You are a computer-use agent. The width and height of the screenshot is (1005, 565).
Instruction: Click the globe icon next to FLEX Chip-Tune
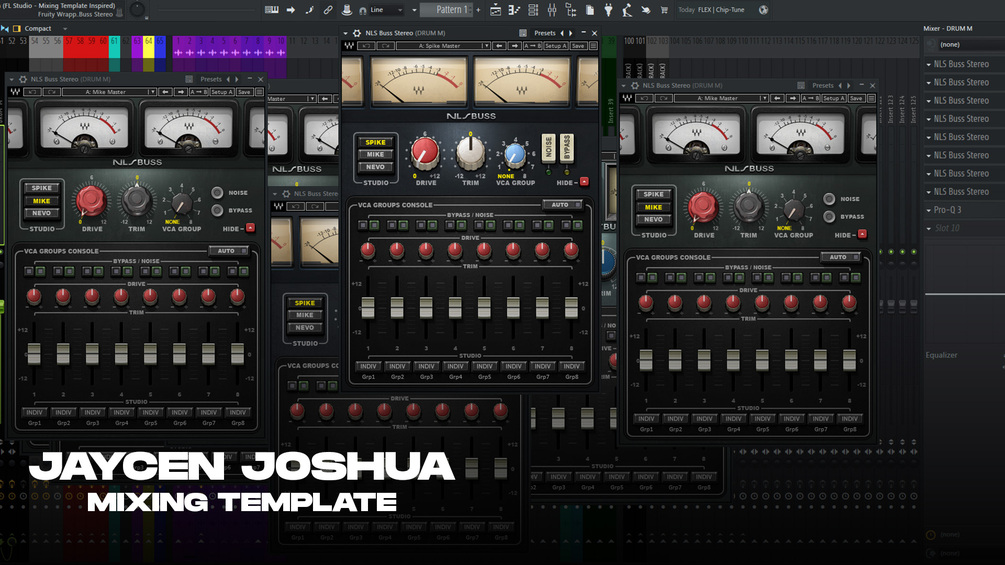click(x=763, y=10)
